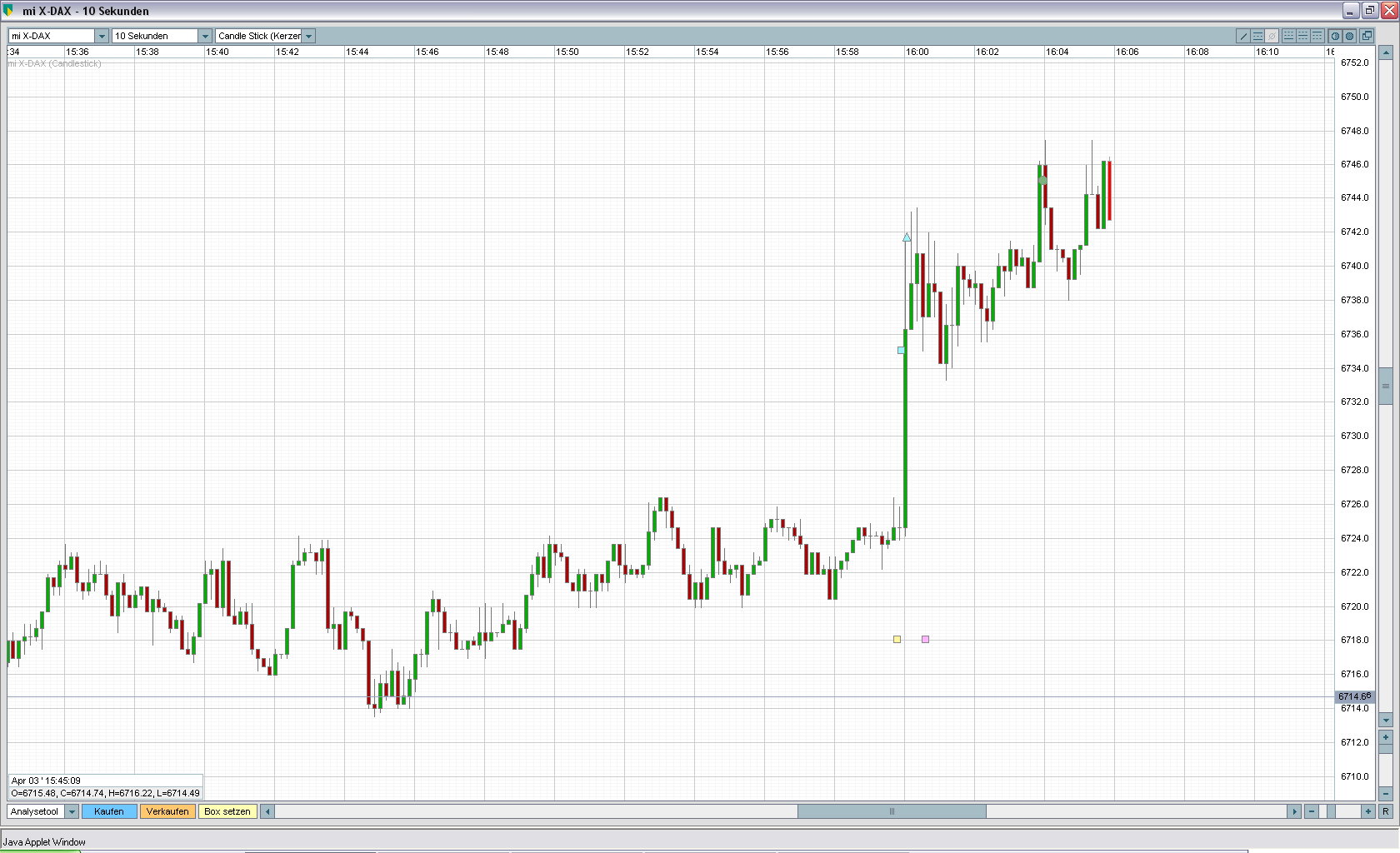Open the Analysetool dropdown
Image resolution: width=1400 pixels, height=853 pixels.
[x=72, y=811]
